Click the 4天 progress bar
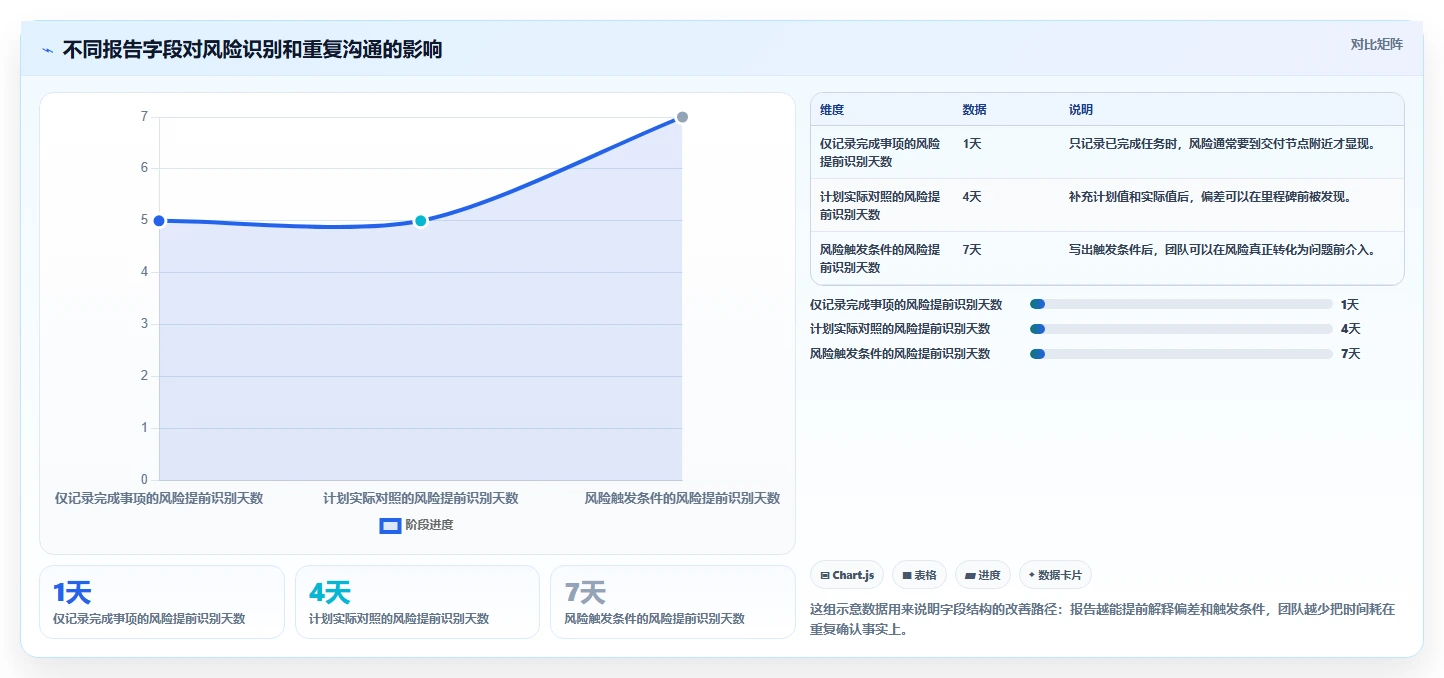This screenshot has height=678, width=1444. click(x=1181, y=329)
